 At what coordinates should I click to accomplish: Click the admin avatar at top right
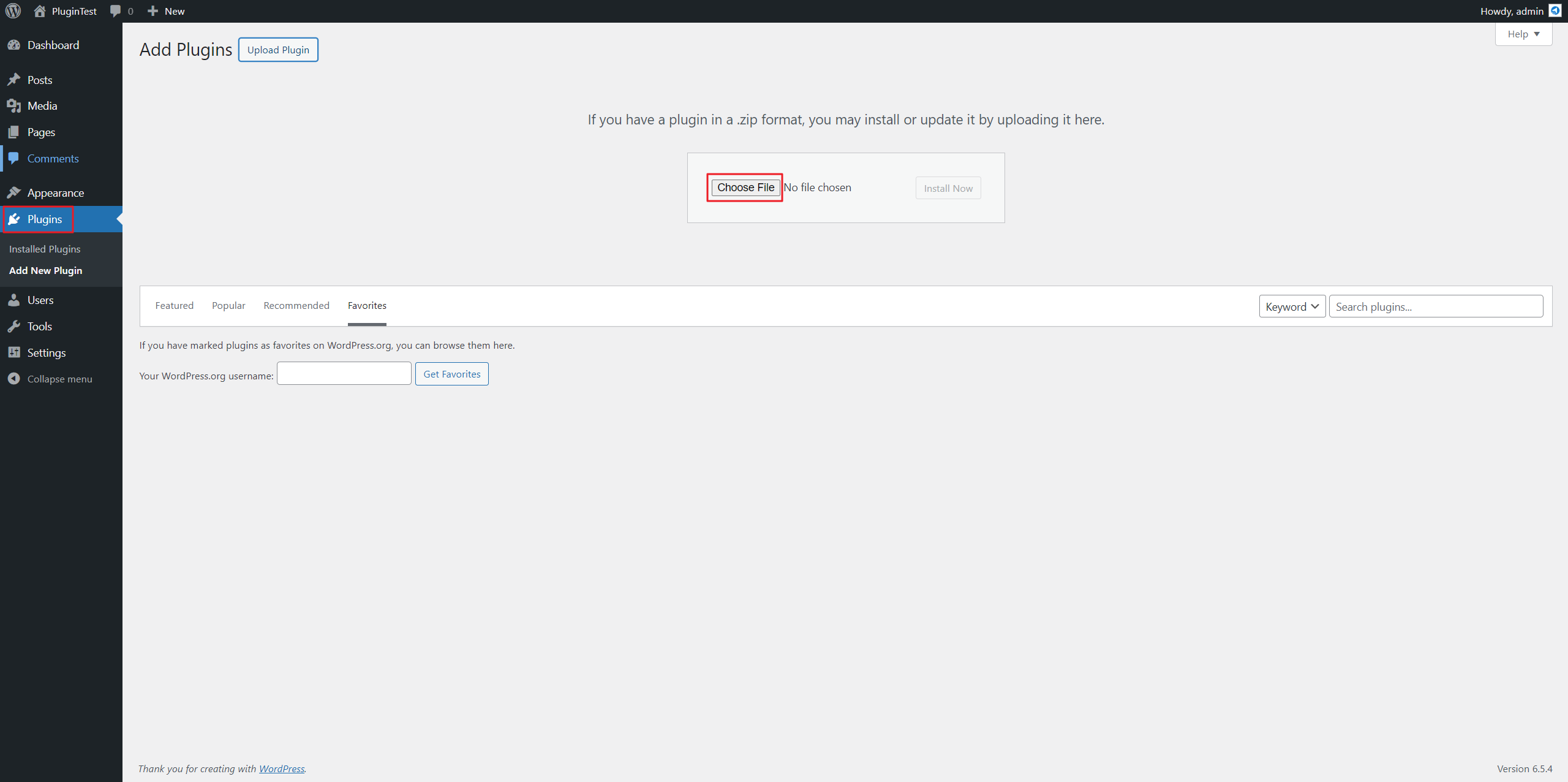tap(1555, 11)
